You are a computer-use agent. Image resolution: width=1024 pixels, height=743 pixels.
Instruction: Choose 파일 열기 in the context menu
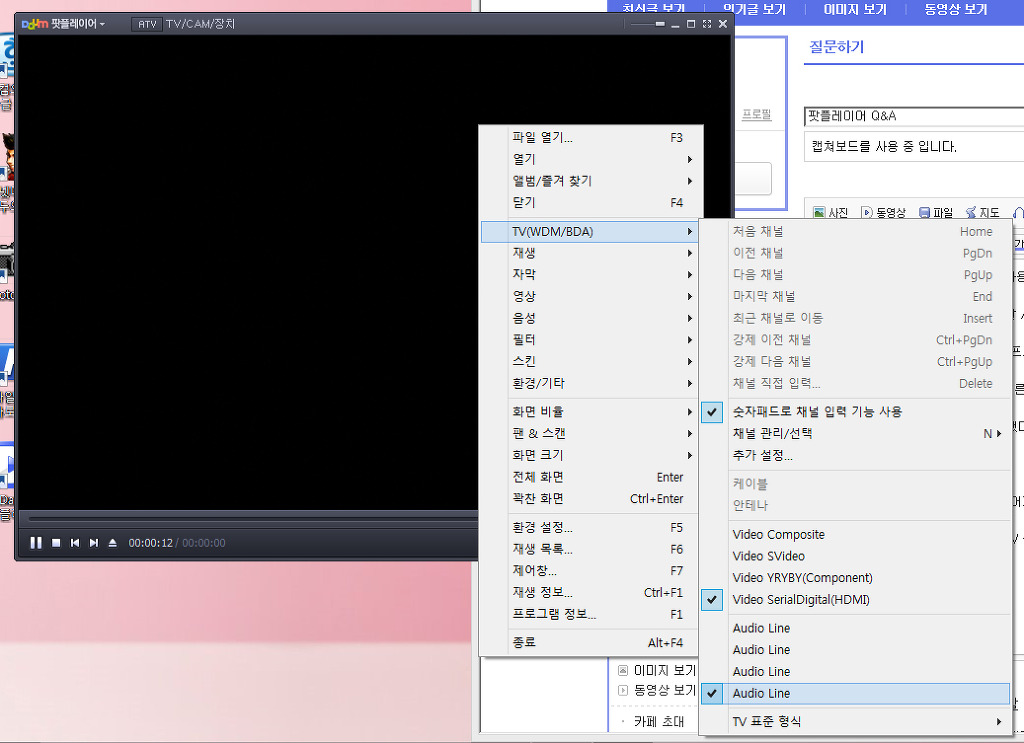point(542,138)
